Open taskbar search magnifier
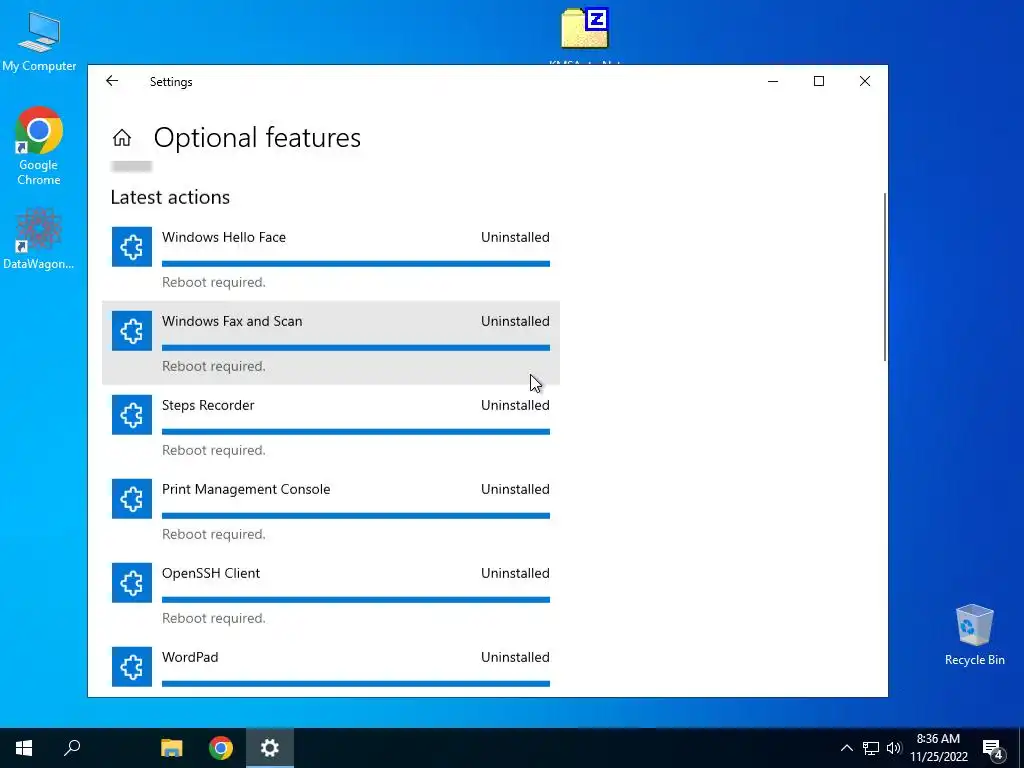 72,748
